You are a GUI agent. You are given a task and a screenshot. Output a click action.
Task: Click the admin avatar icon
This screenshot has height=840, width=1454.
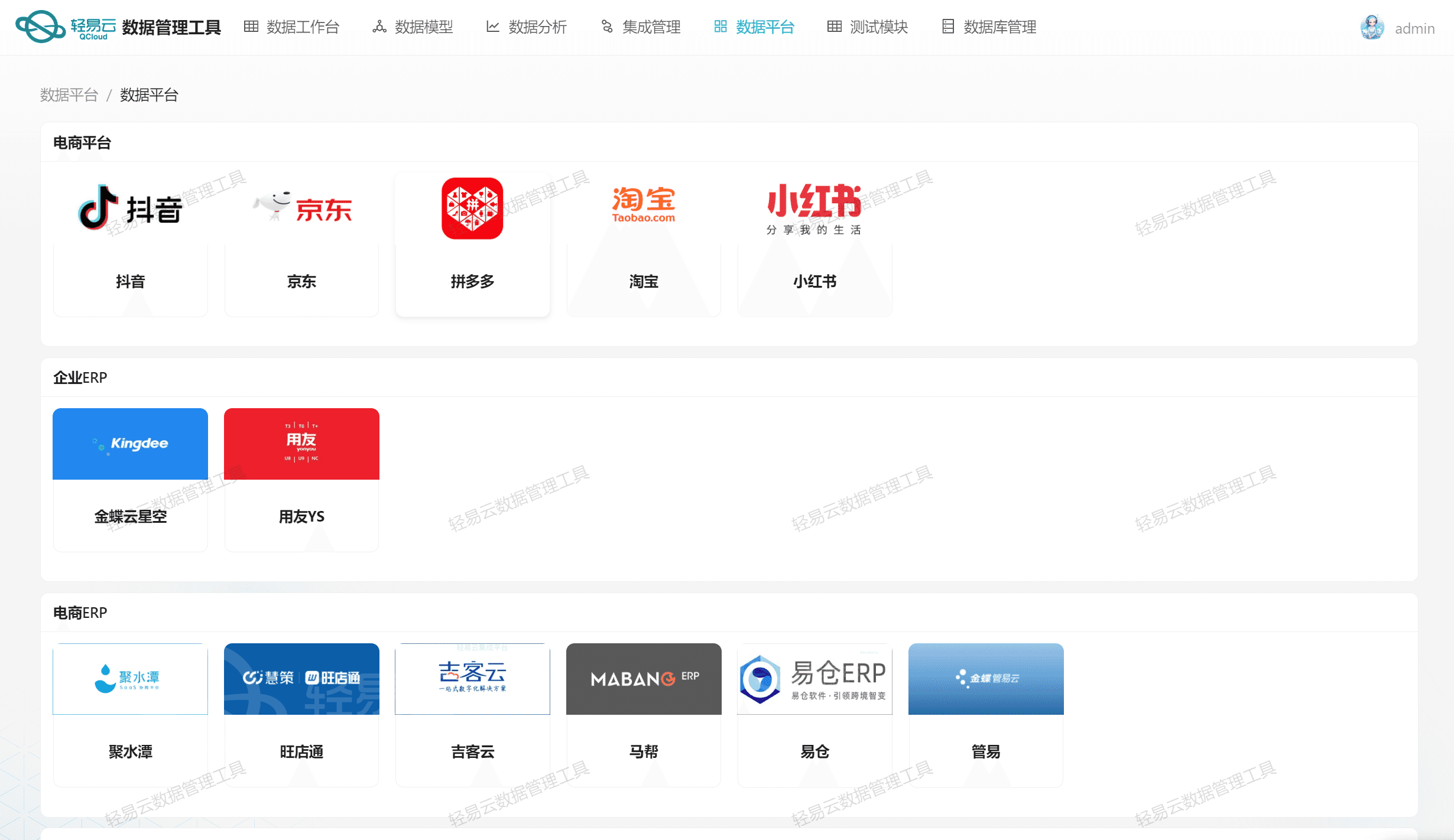coord(1372,28)
